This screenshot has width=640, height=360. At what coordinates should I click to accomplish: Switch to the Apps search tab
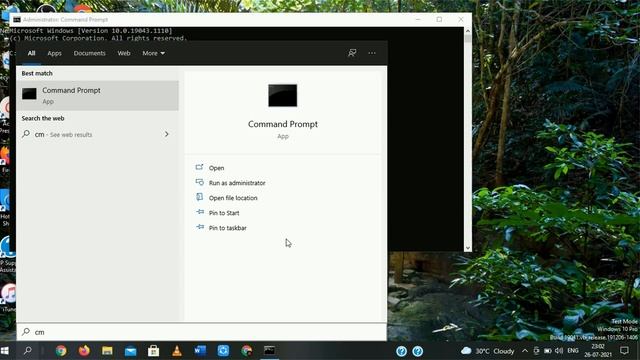(54, 53)
